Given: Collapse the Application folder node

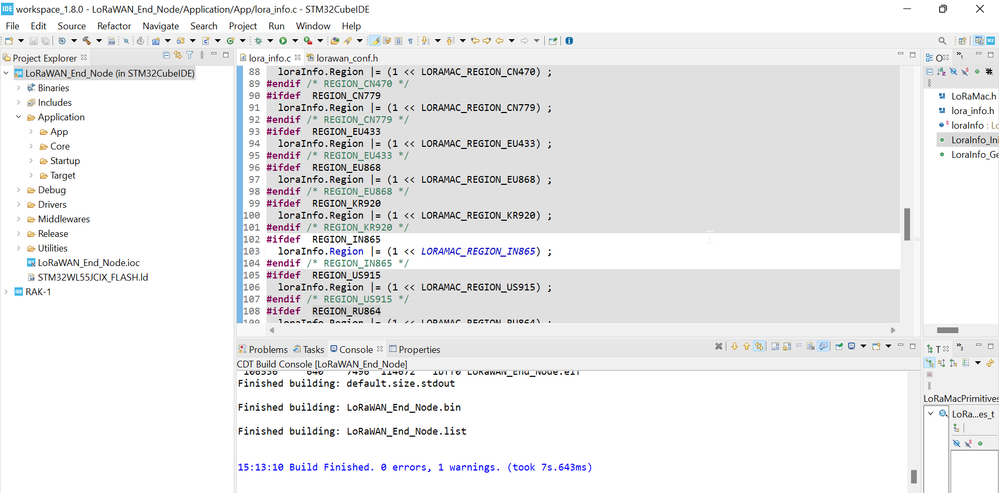Looking at the screenshot, I should click(18, 117).
